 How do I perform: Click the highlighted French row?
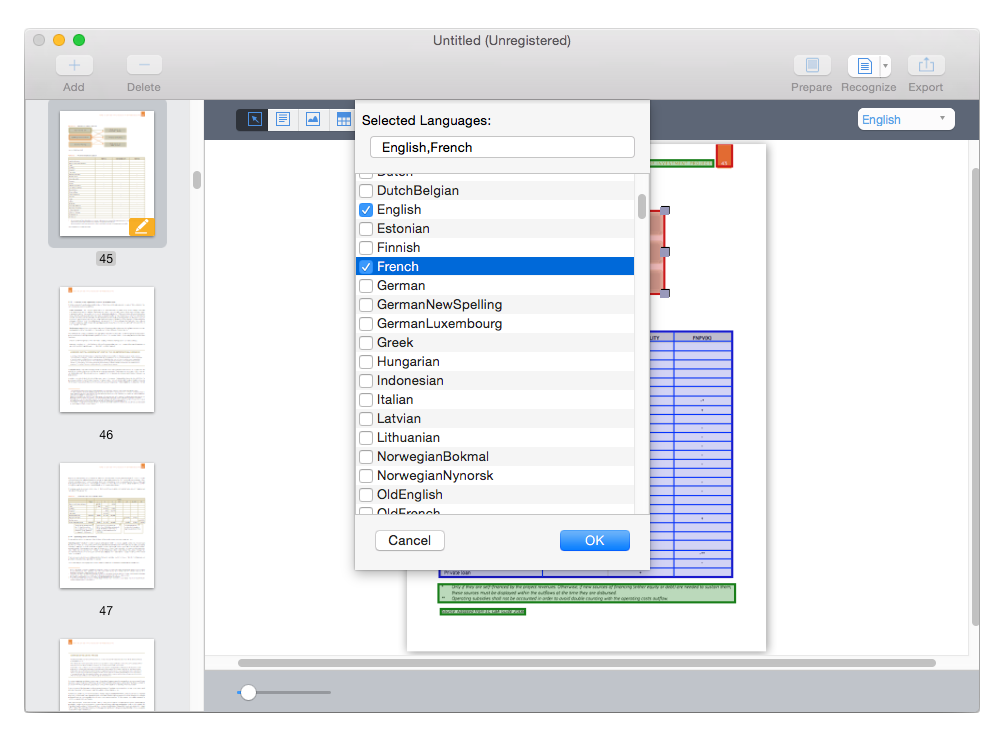(x=495, y=267)
